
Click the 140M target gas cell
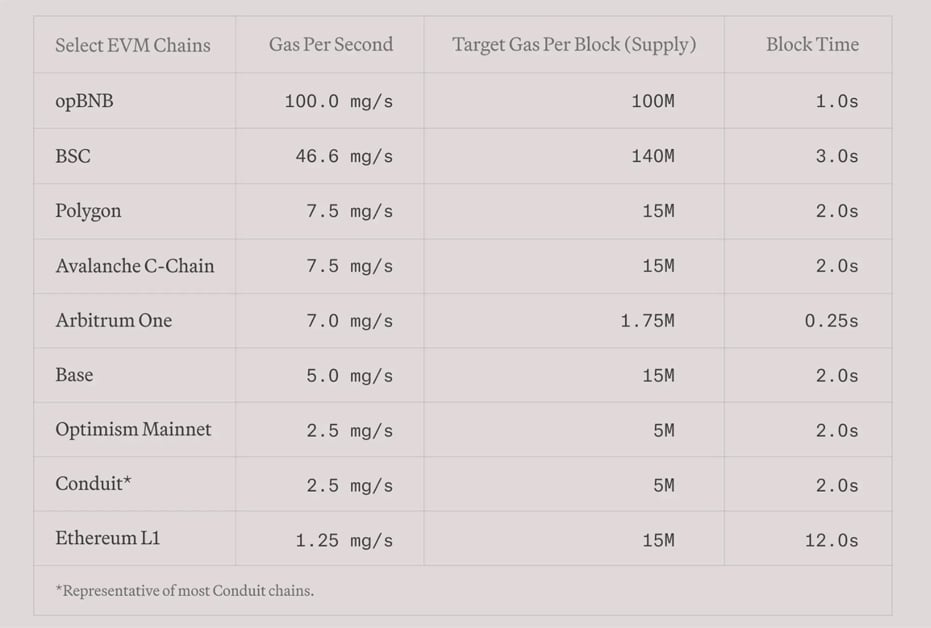click(x=653, y=157)
